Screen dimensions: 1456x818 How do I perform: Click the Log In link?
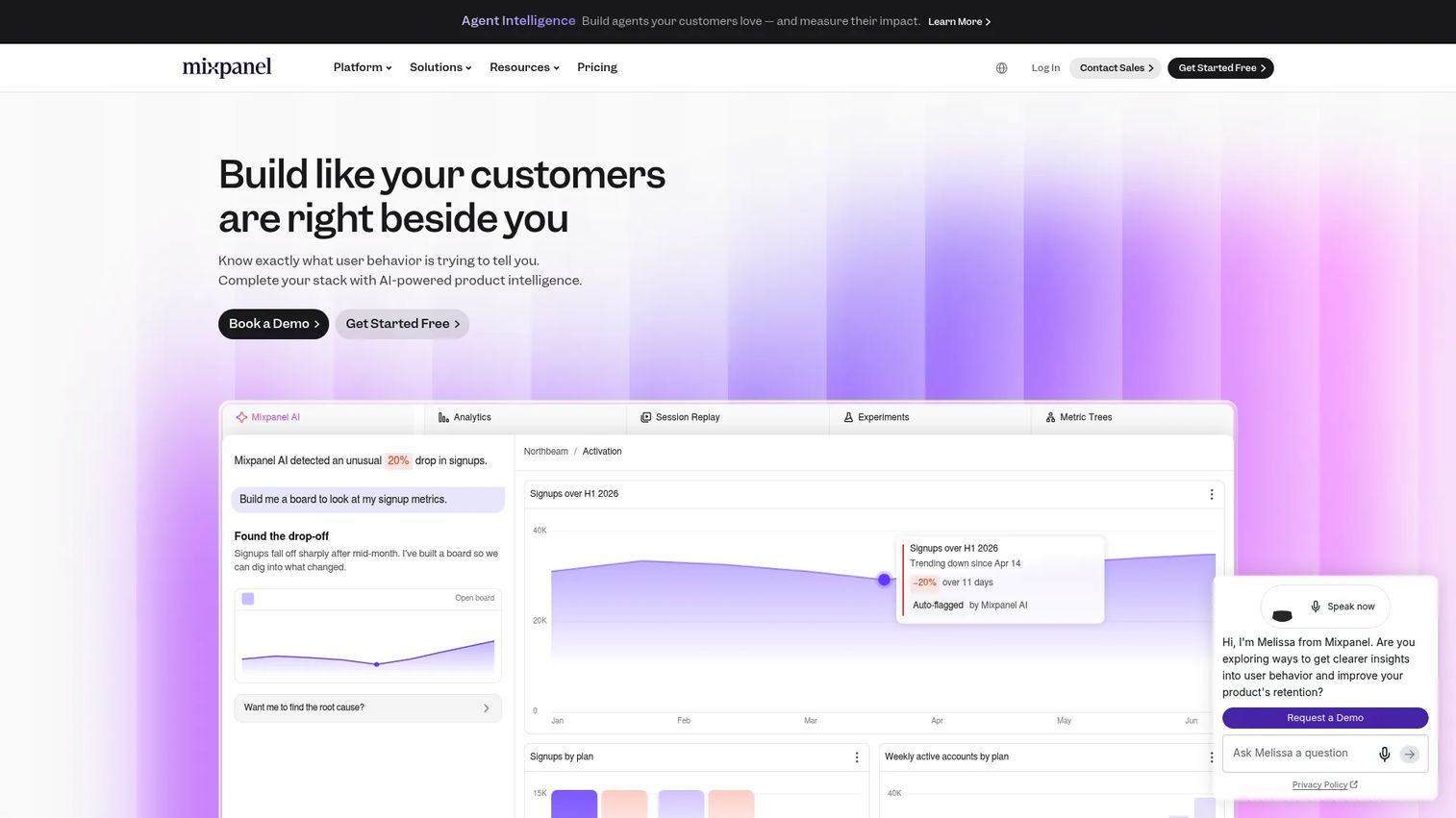coord(1045,68)
